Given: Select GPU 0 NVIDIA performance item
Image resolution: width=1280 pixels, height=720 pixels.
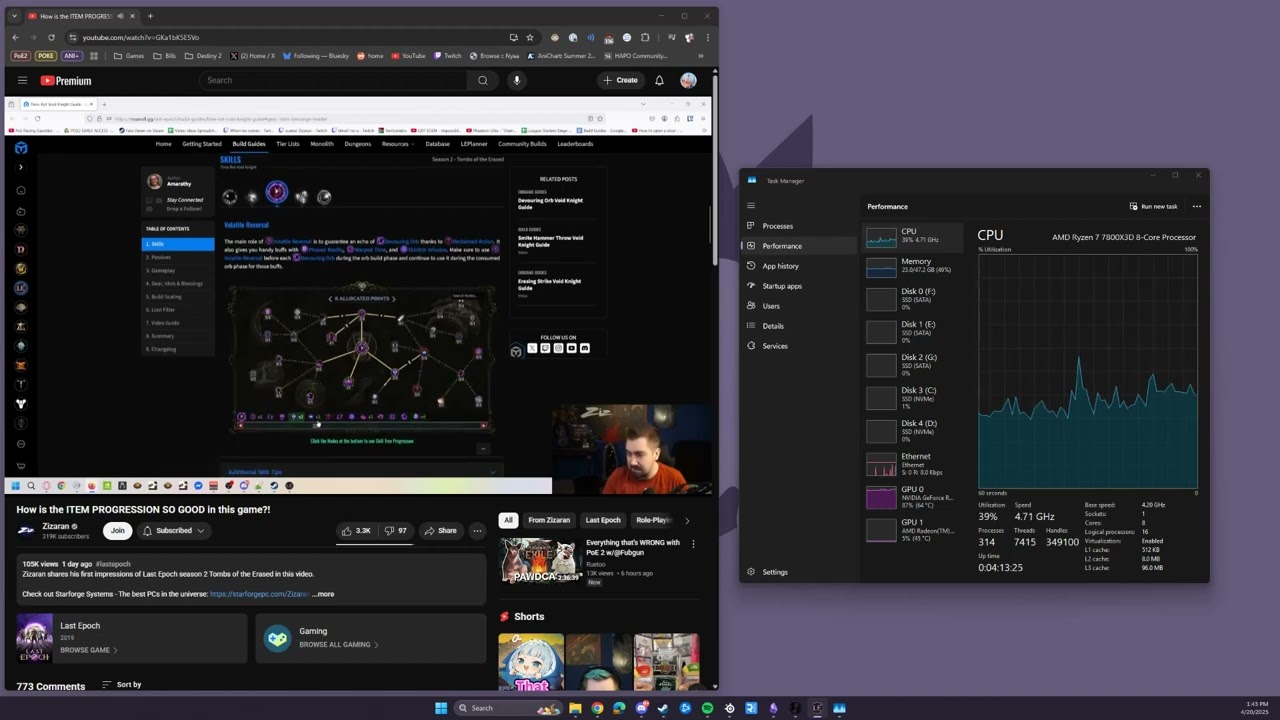Looking at the screenshot, I should 913,497.
